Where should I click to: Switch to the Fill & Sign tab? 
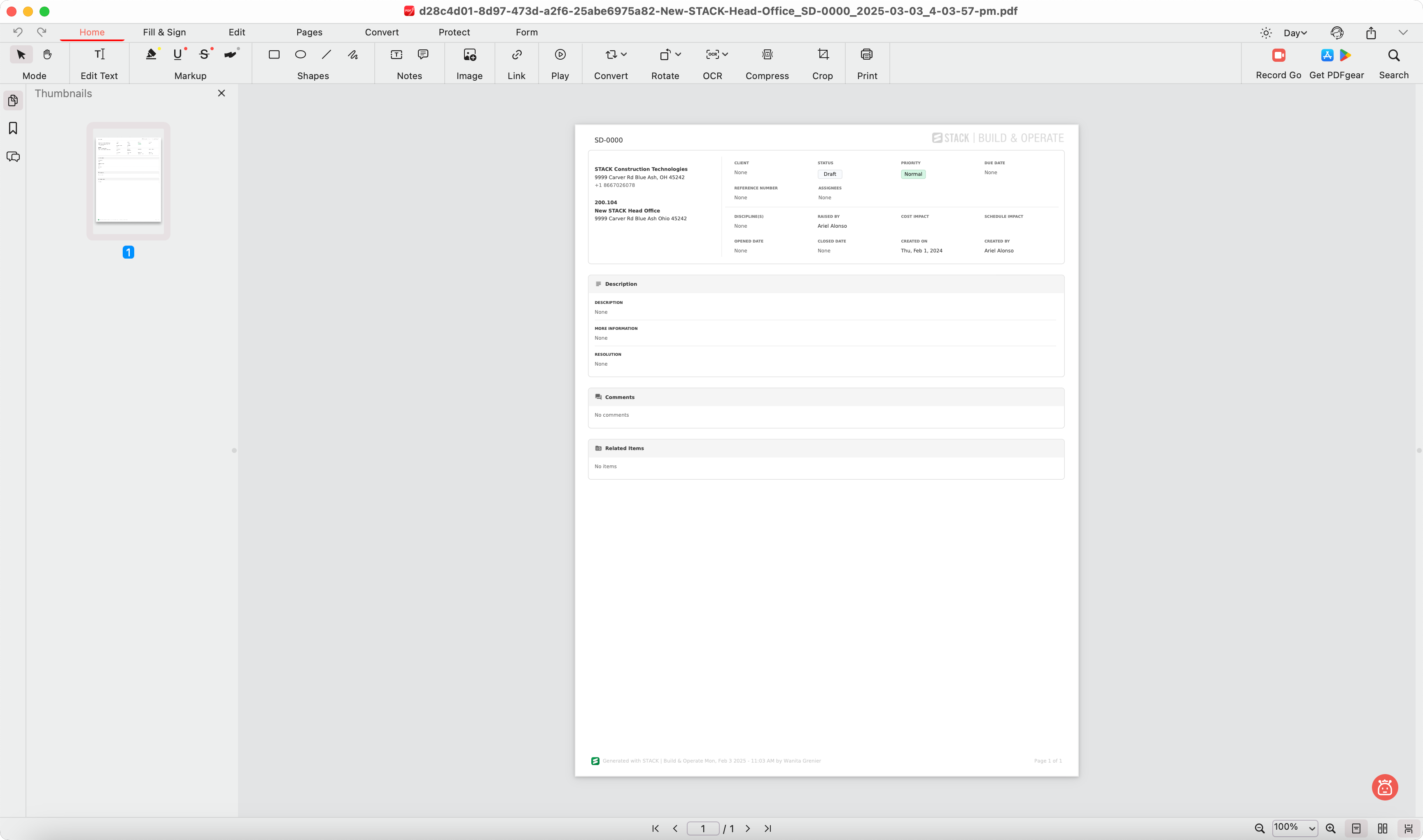pyautogui.click(x=165, y=32)
